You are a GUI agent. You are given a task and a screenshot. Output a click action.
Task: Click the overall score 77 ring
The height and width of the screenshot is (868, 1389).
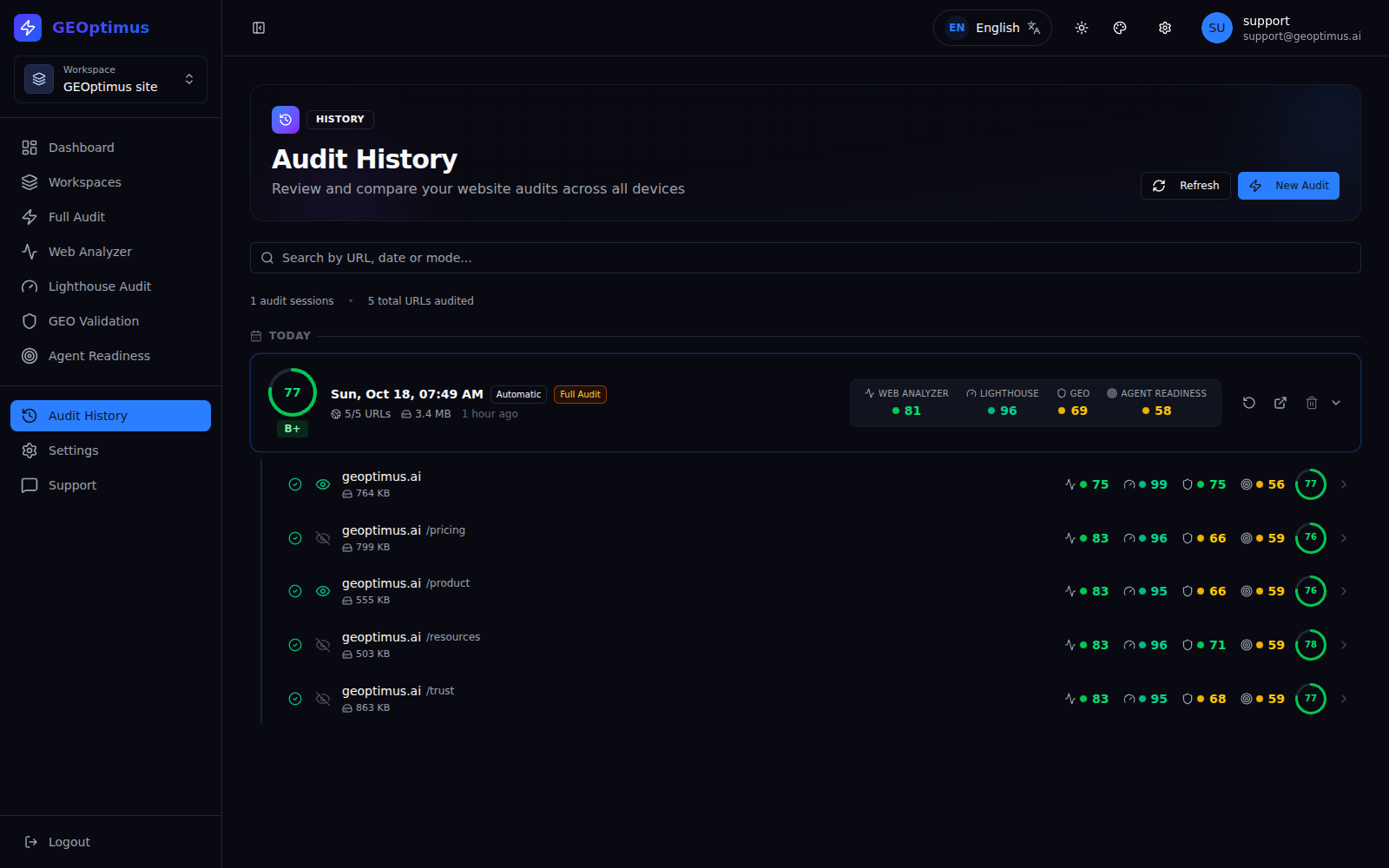[293, 392]
